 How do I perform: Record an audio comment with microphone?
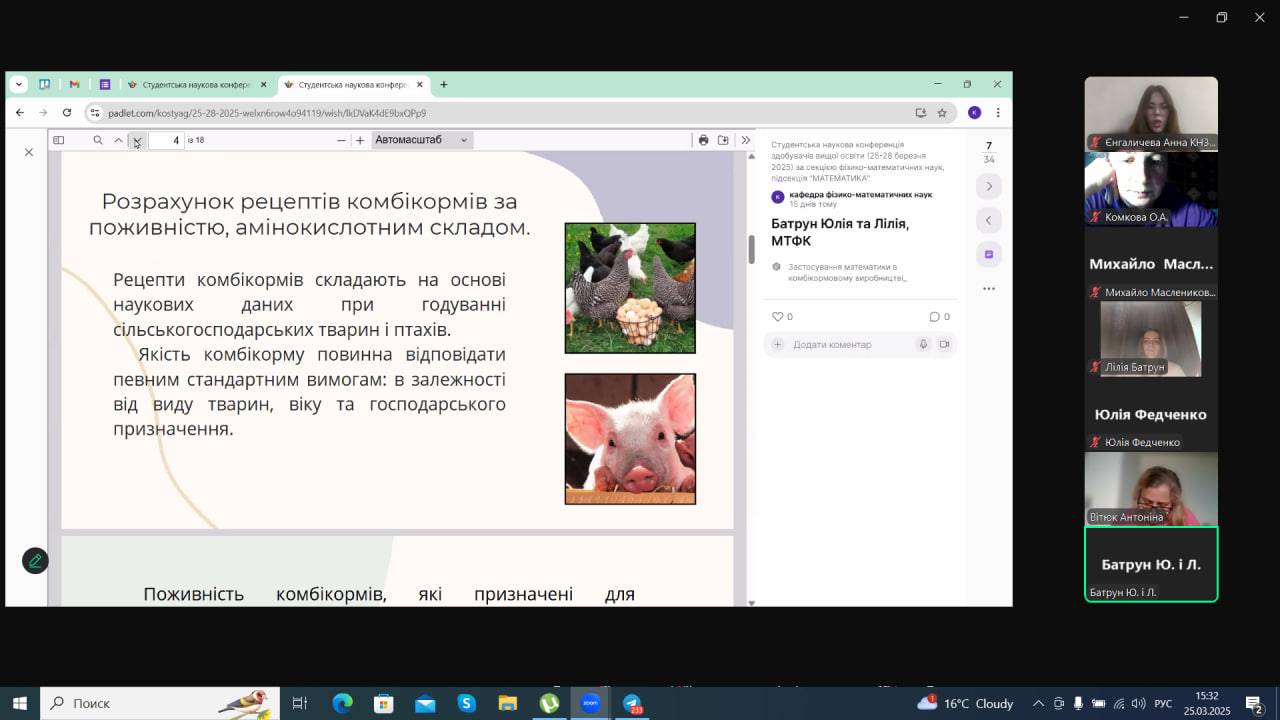(x=923, y=344)
